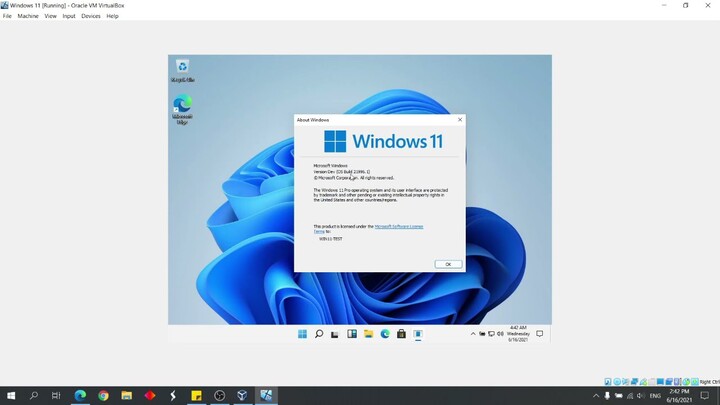Open the VirtualBox Help menu
This screenshot has height=405, width=720.
[112, 16]
